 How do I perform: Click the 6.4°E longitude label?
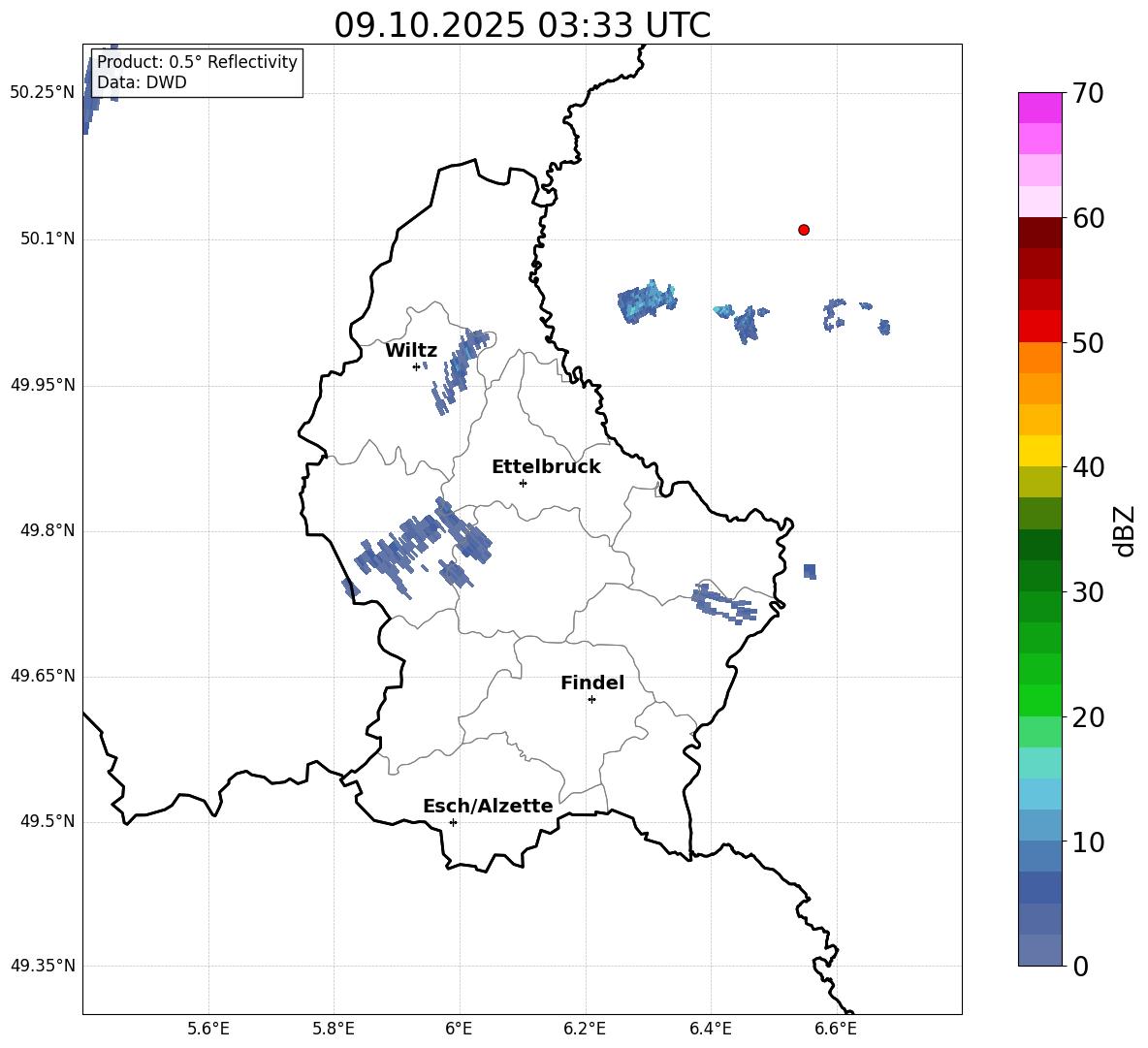coord(710,1029)
